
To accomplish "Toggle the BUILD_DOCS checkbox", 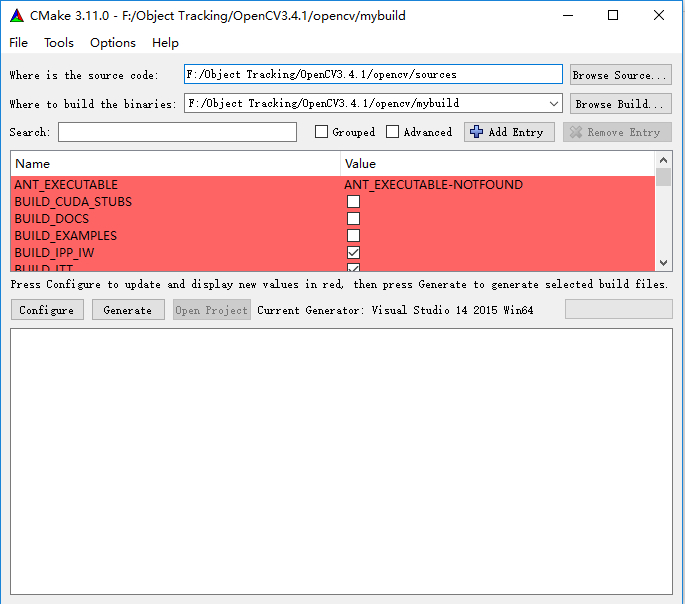I will 353,218.
